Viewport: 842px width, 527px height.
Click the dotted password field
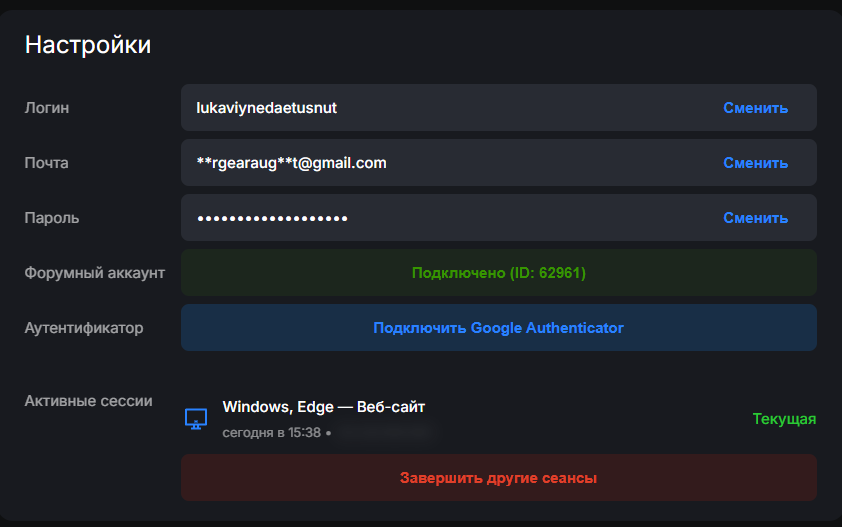pyautogui.click(x=272, y=218)
